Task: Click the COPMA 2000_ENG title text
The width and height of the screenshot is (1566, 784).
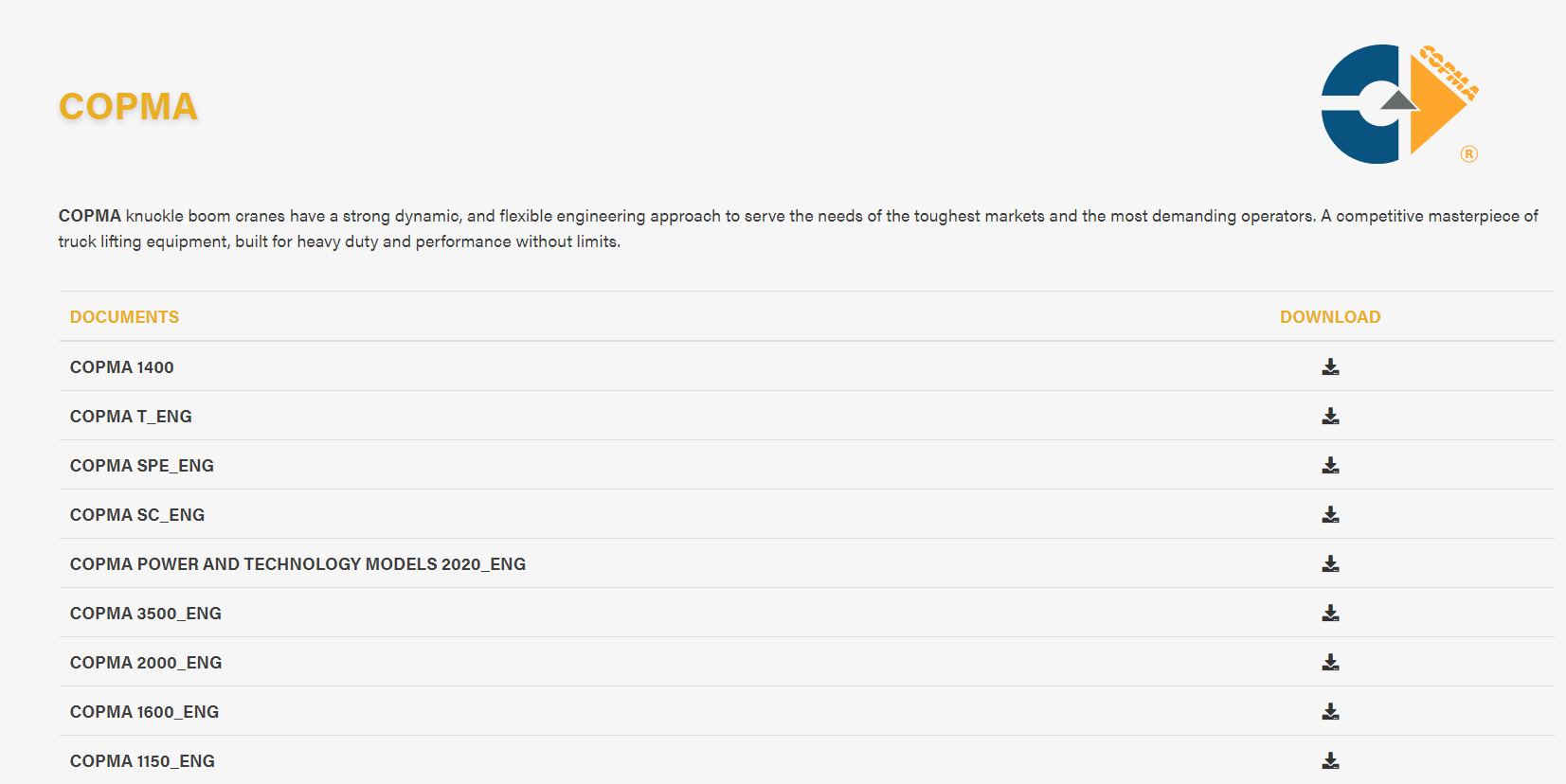Action: coord(146,663)
